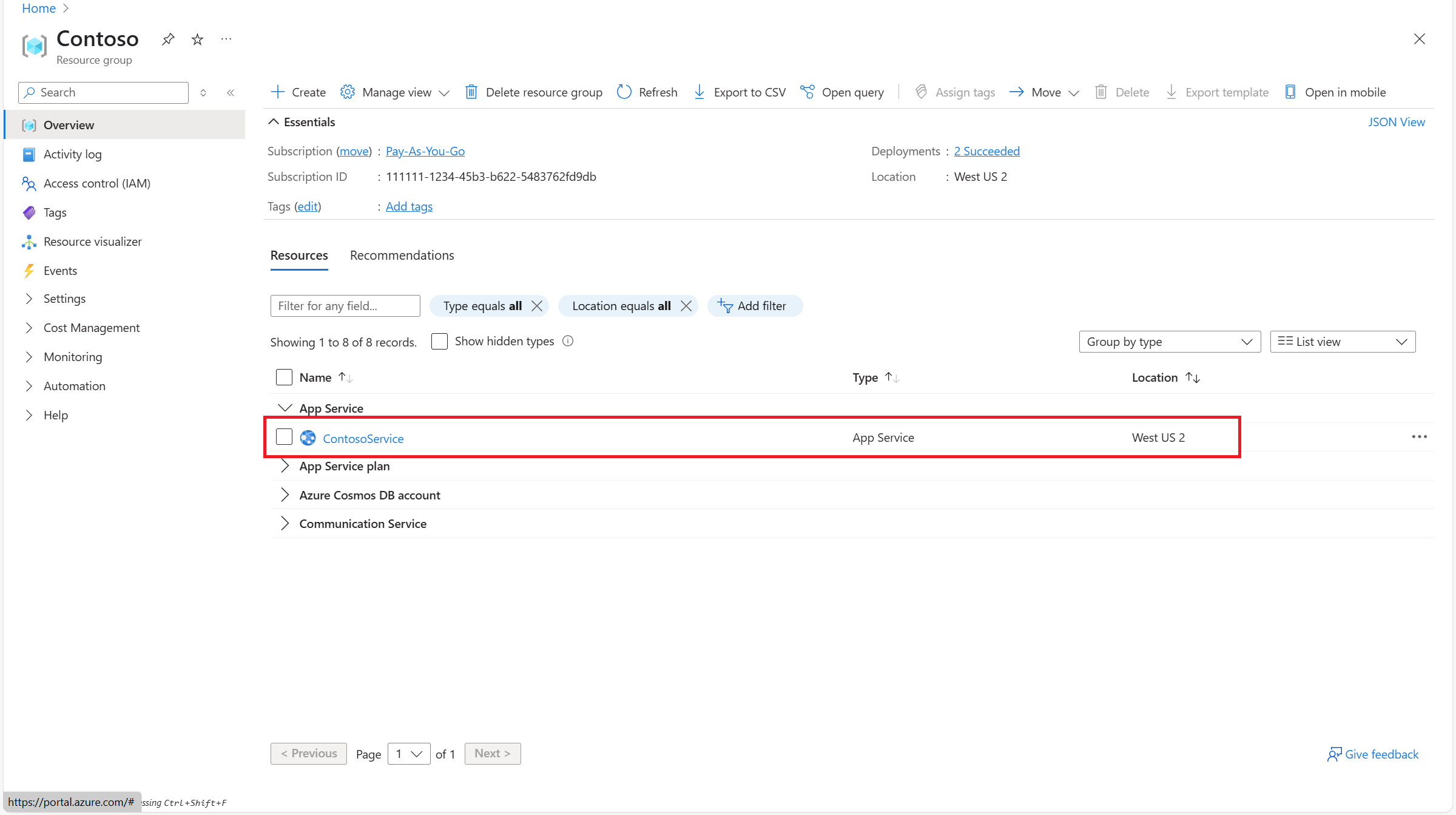Open more options for ContosoService row
Image resolution: width=1456 pixels, height=815 pixels.
[1419, 436]
